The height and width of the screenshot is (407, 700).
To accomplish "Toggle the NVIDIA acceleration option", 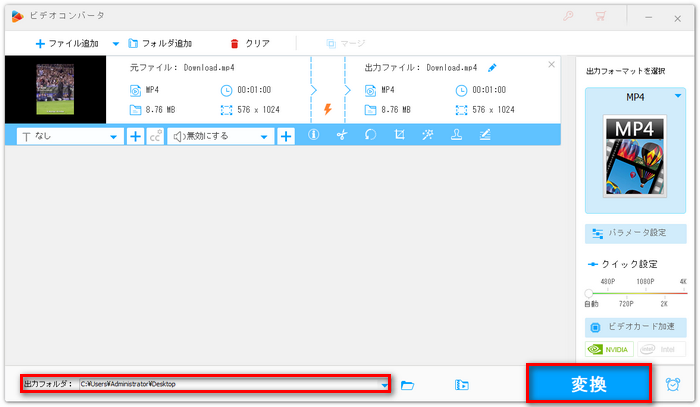I will pos(609,350).
